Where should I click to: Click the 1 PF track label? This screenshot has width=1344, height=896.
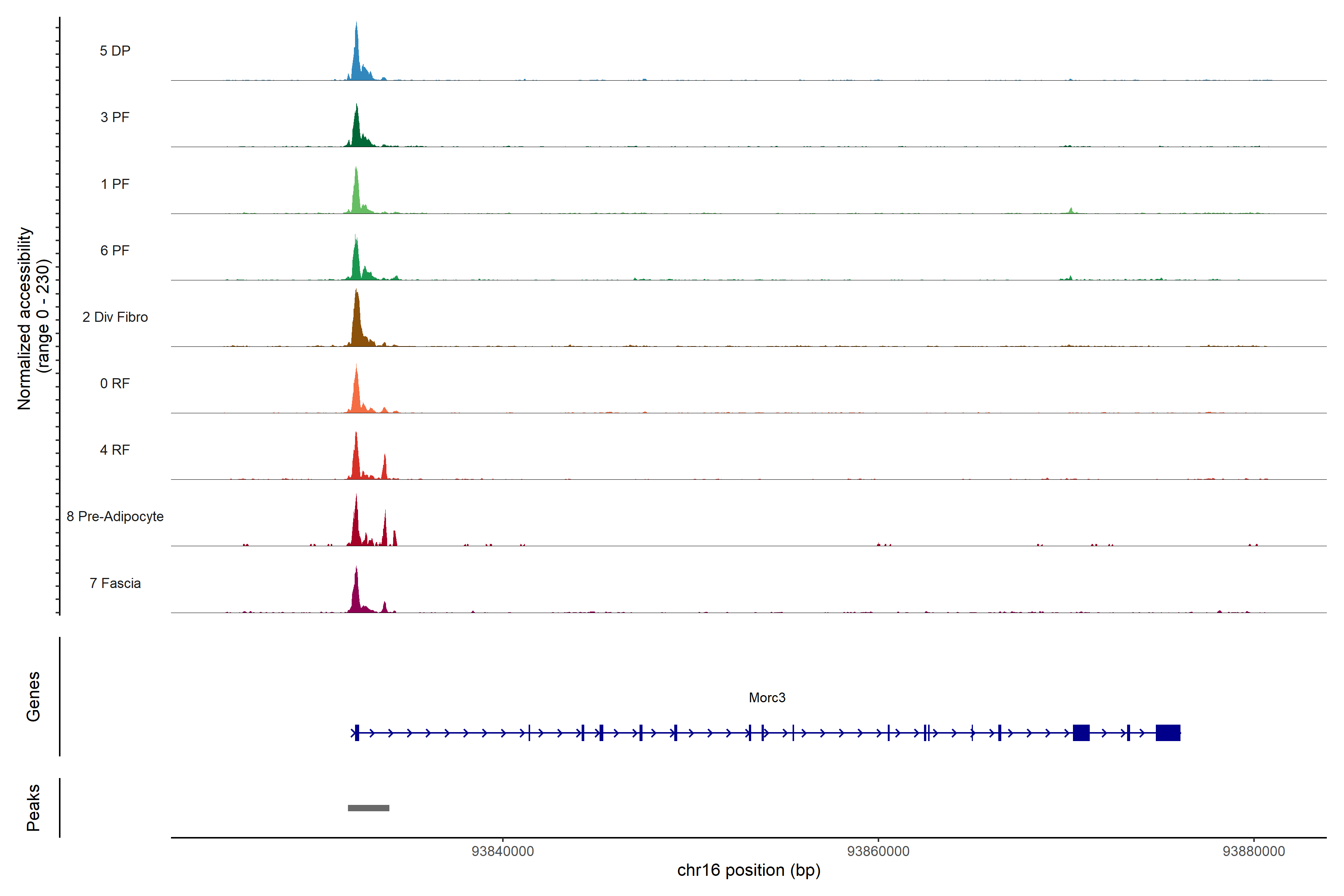click(x=115, y=184)
